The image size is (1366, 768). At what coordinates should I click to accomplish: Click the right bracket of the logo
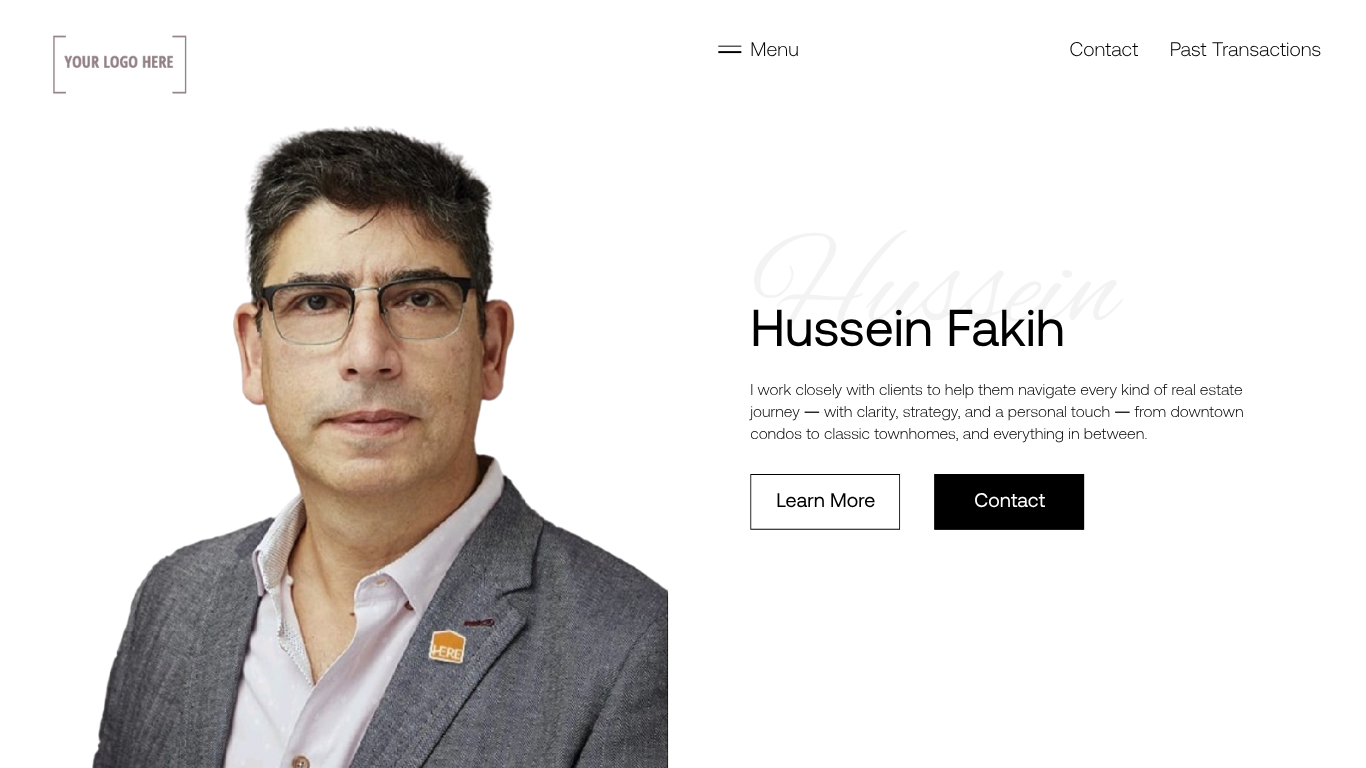click(x=180, y=64)
